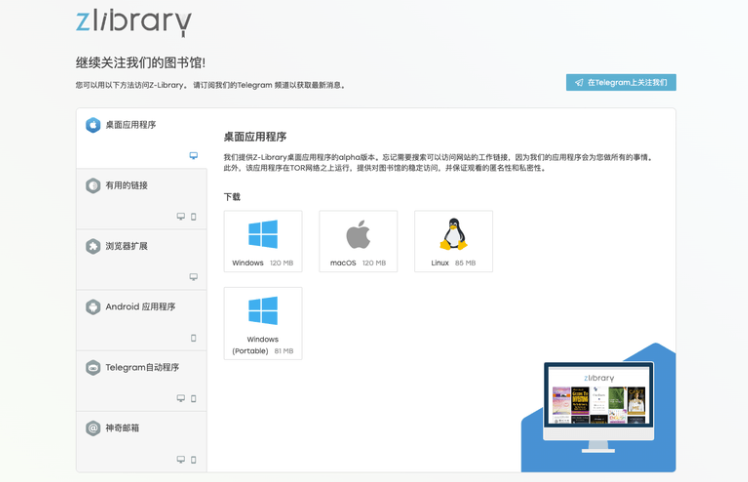Screen dimensions: 748x482
Task: Click the 继续关注我们的图书馆! heading
Action: pyautogui.click(x=141, y=63)
